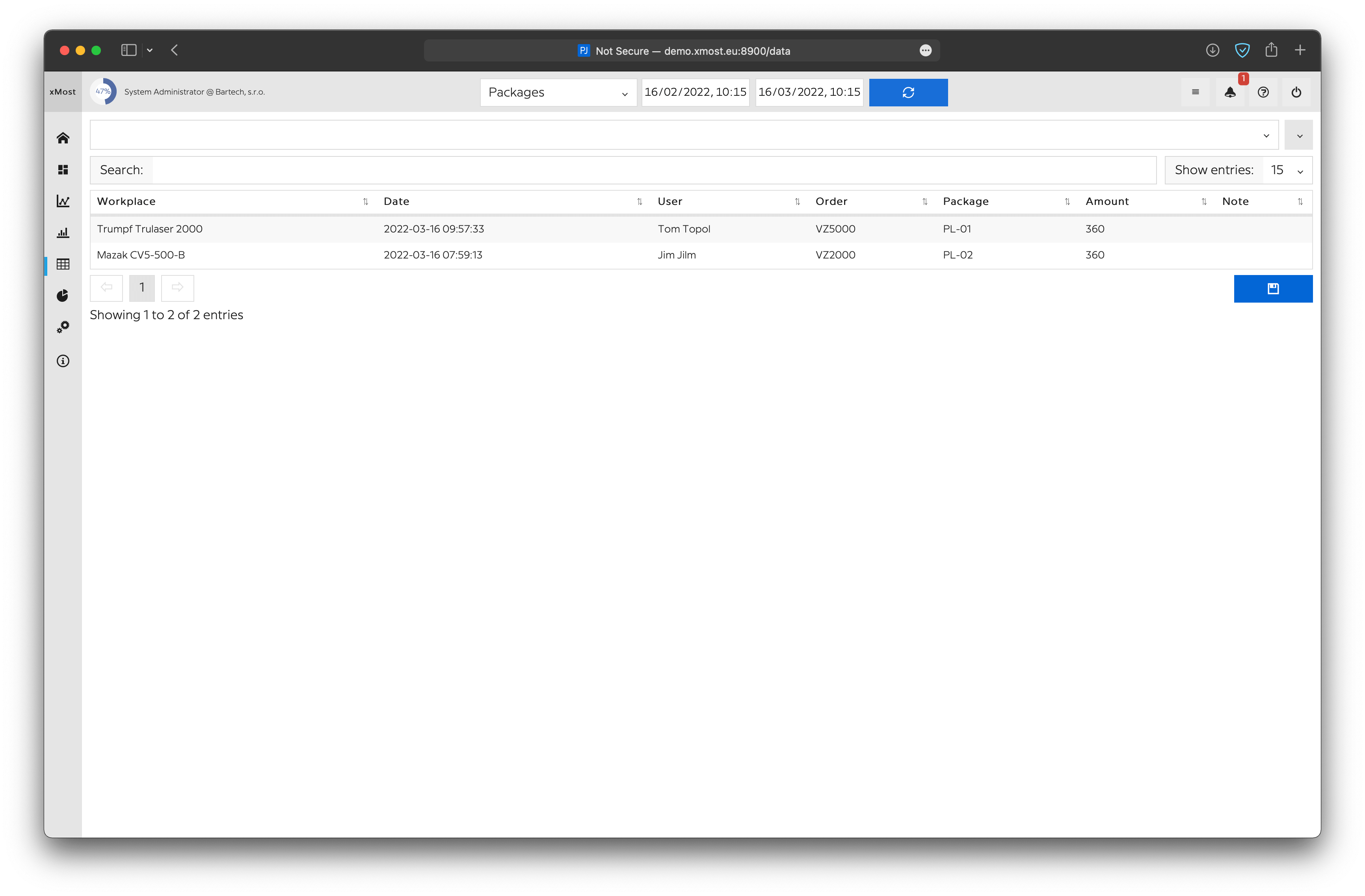Click the blue save export button
The image size is (1365, 896).
pyautogui.click(x=1273, y=288)
